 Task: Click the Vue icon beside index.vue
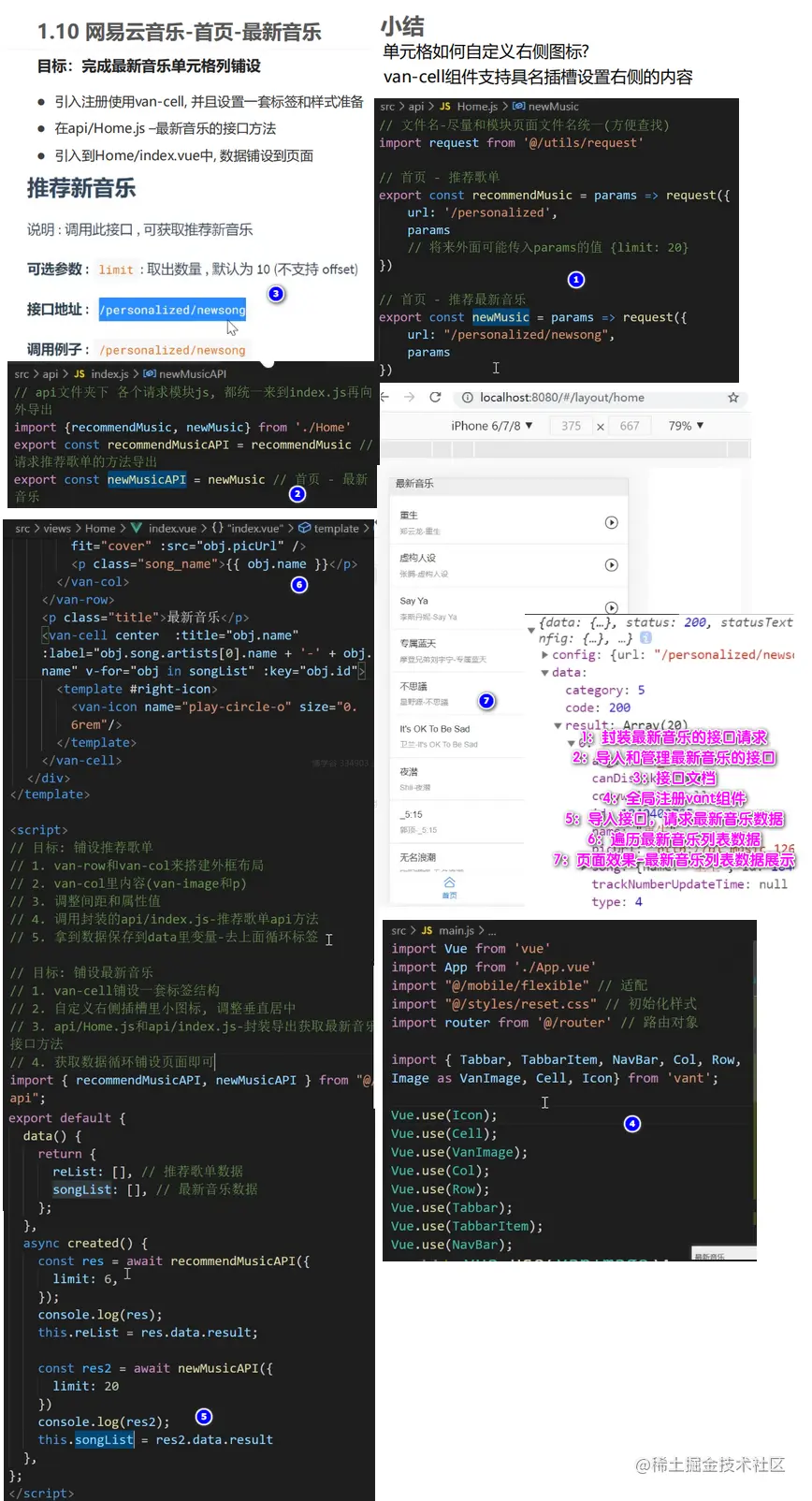pos(137,529)
